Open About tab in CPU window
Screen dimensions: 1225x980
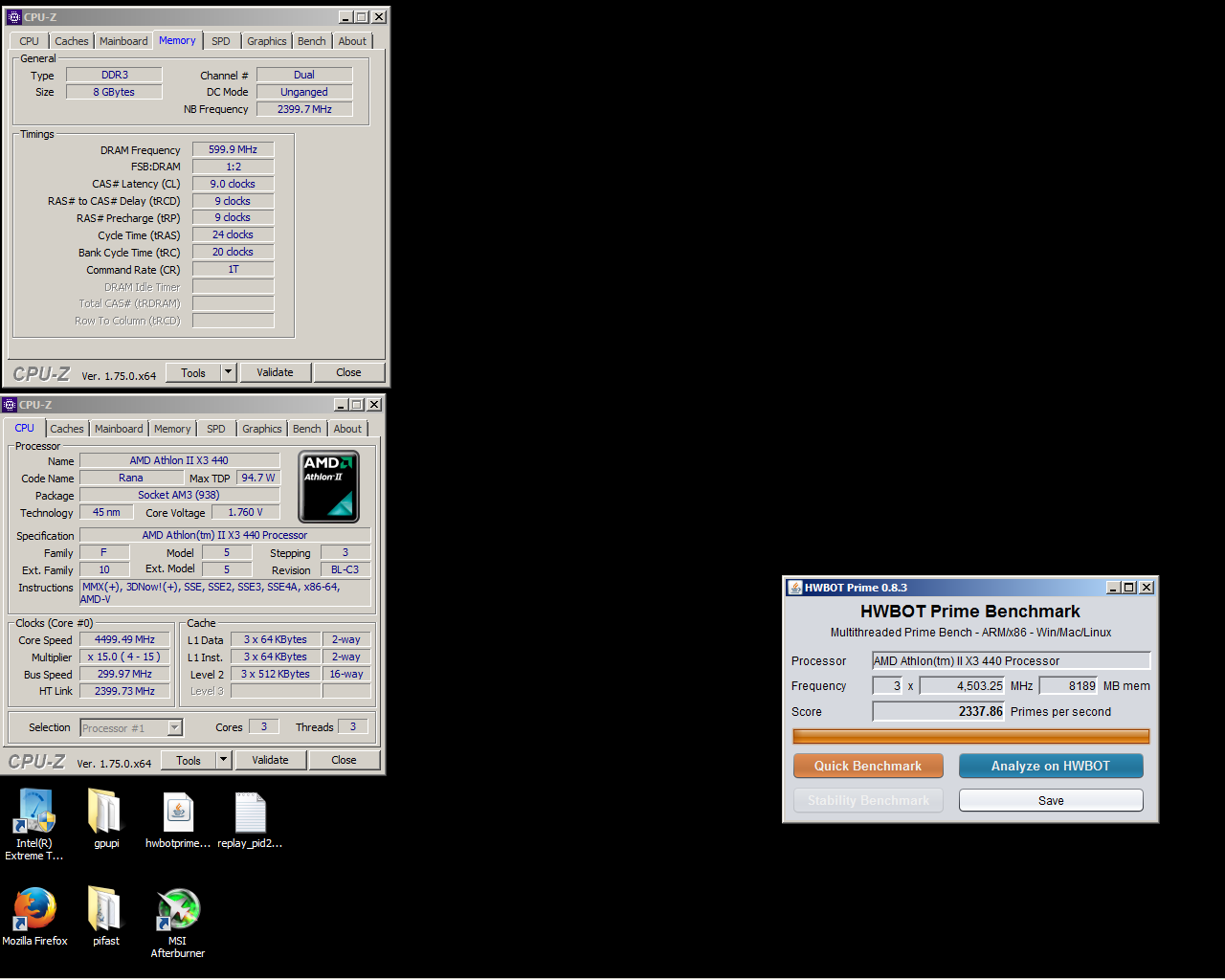pyautogui.click(x=347, y=429)
